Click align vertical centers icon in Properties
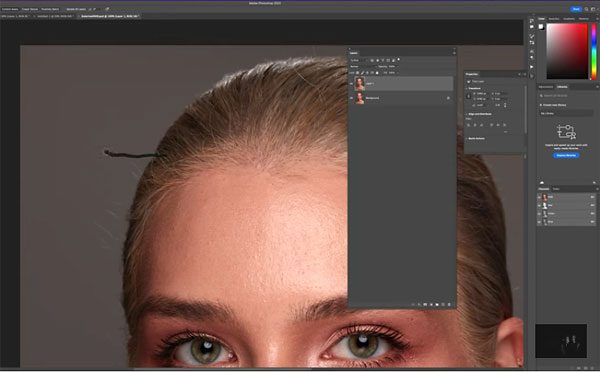Viewport: 600px width, 372px height. 498,125
